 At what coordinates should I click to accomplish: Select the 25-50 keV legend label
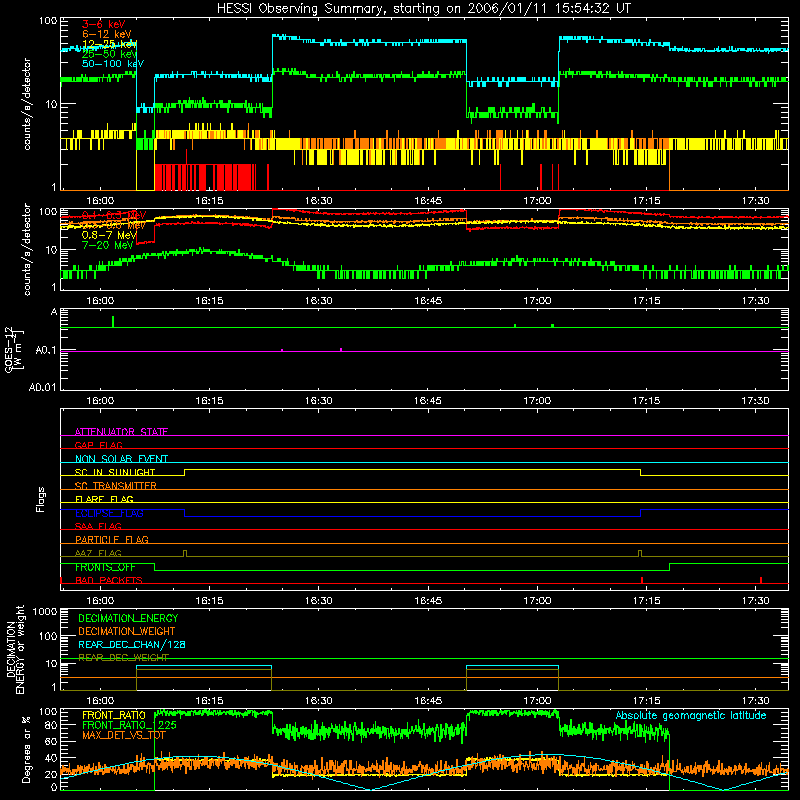[110, 54]
